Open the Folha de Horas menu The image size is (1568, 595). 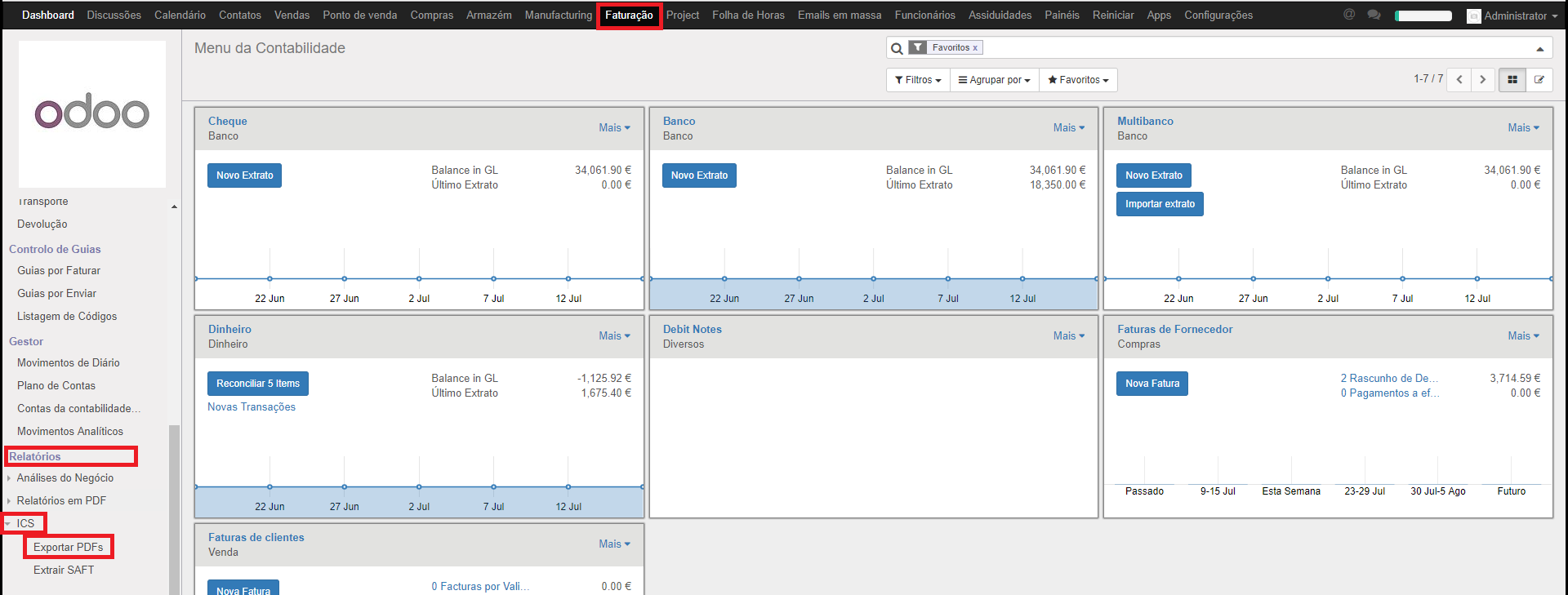coord(748,15)
